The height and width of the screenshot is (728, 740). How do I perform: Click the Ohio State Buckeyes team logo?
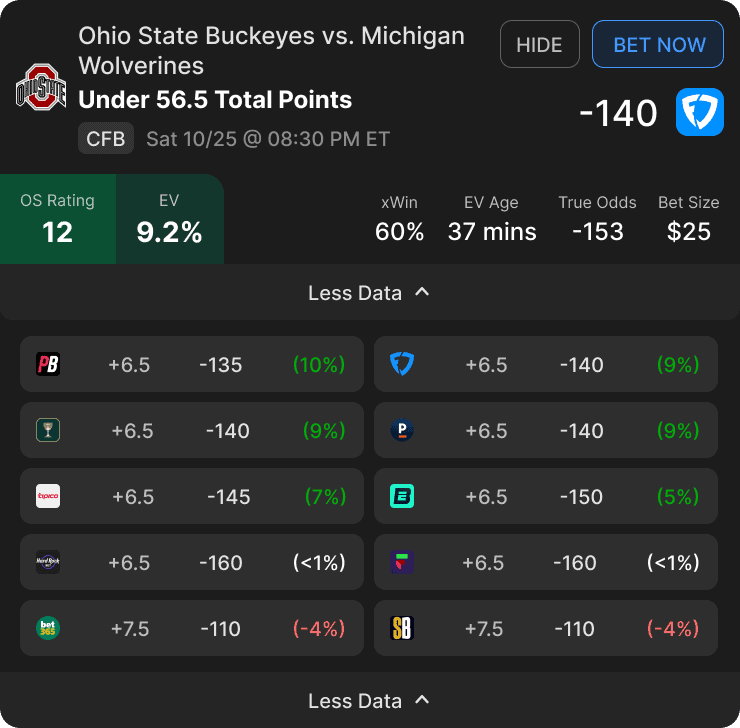tap(41, 87)
